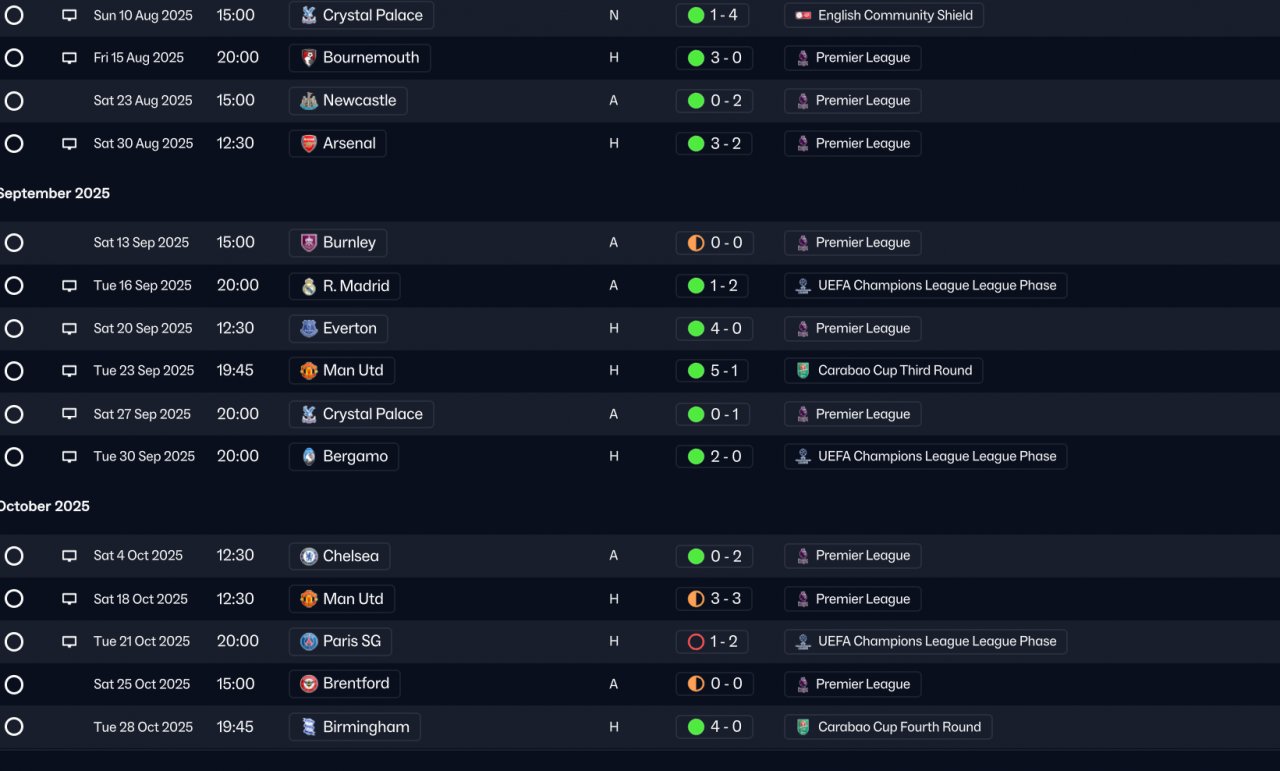Click the TV broadcast icon for Arsenal match
This screenshot has width=1280, height=771.
[x=69, y=144]
